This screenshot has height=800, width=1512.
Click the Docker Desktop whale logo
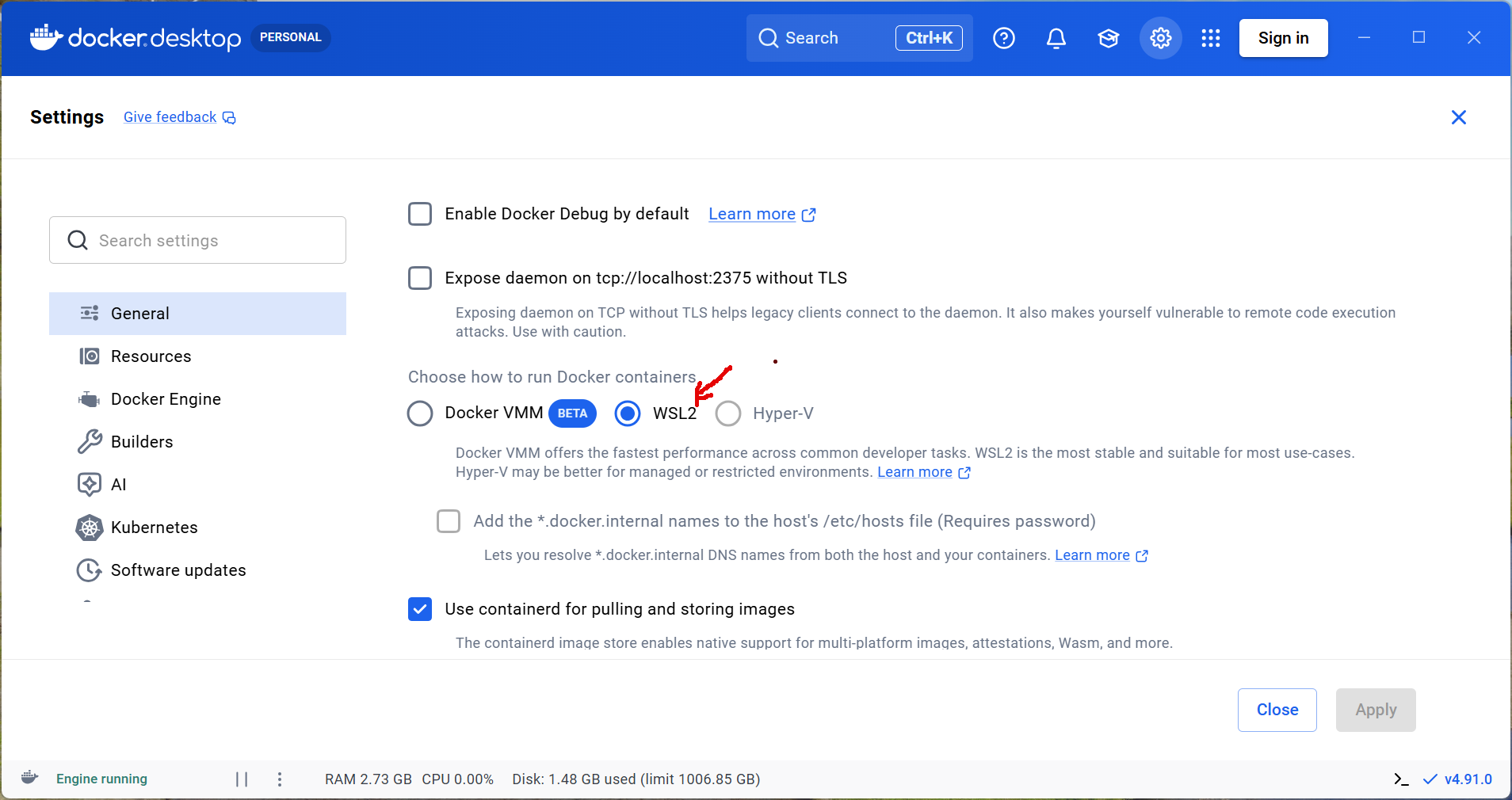46,37
